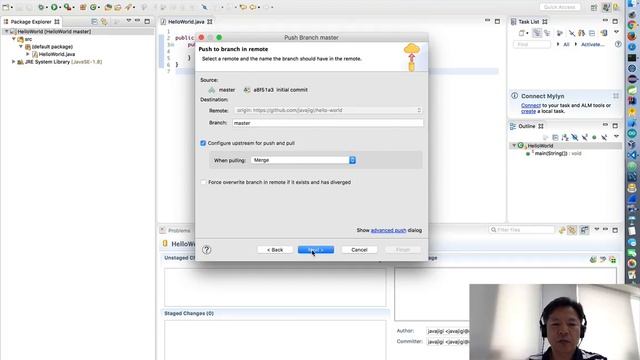Click Add Signed-off-by icon in commit message
This screenshot has width=640, height=360.
pyautogui.click(x=603, y=260)
